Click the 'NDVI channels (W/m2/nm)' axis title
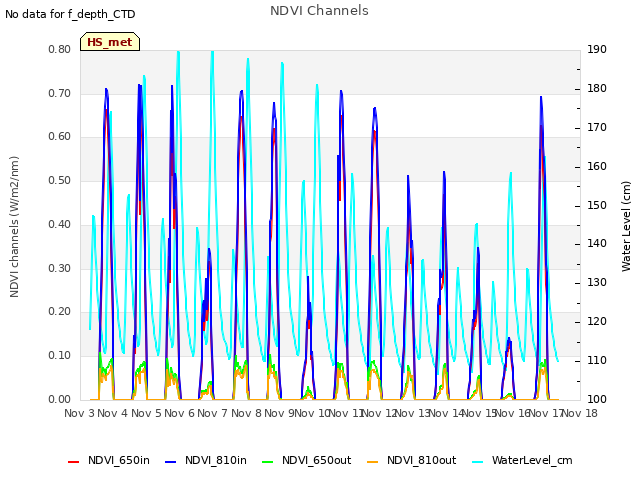Image resolution: width=640 pixels, height=480 pixels. [14, 227]
